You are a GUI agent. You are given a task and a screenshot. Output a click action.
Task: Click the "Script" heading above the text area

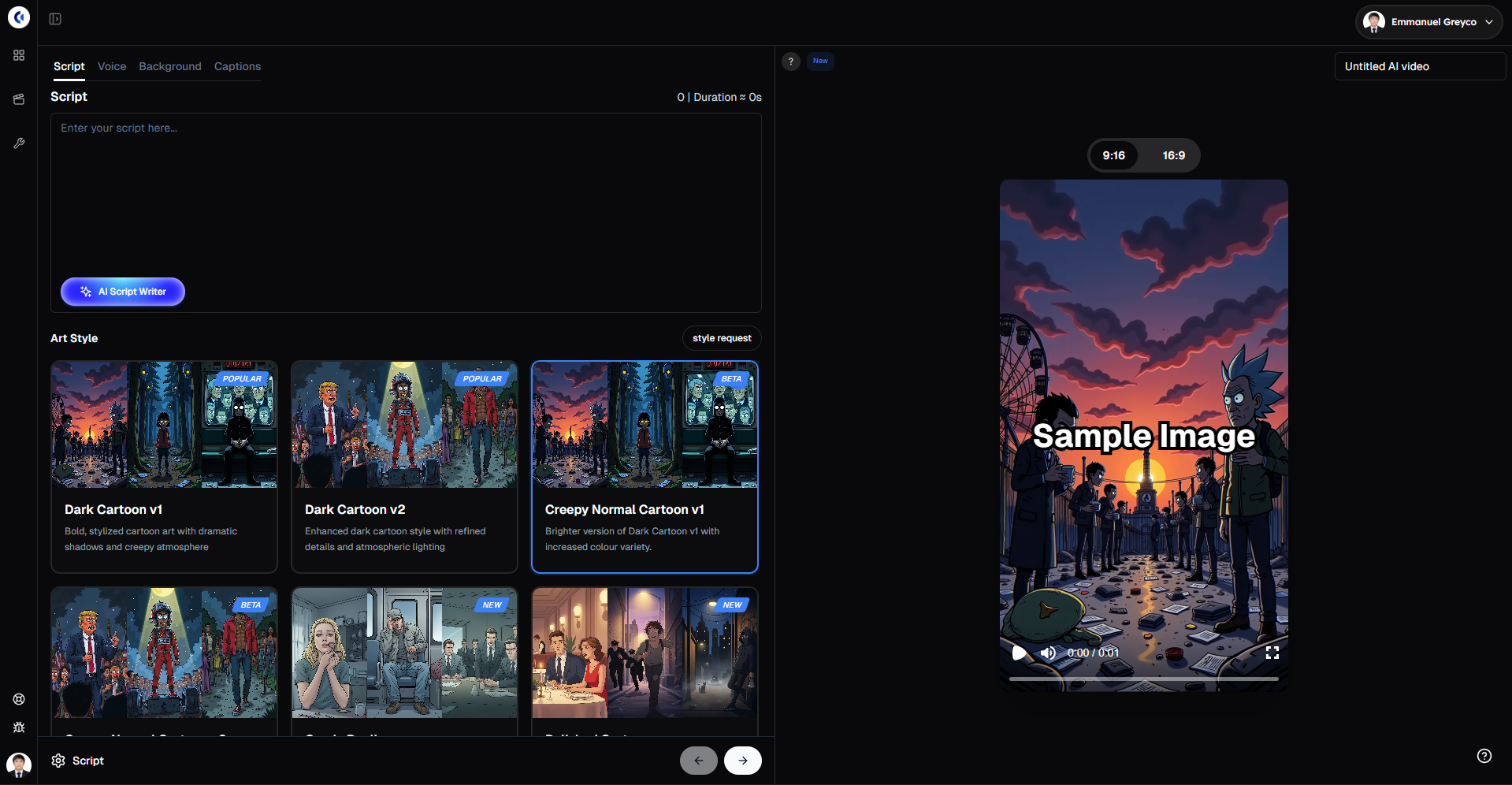coord(69,96)
